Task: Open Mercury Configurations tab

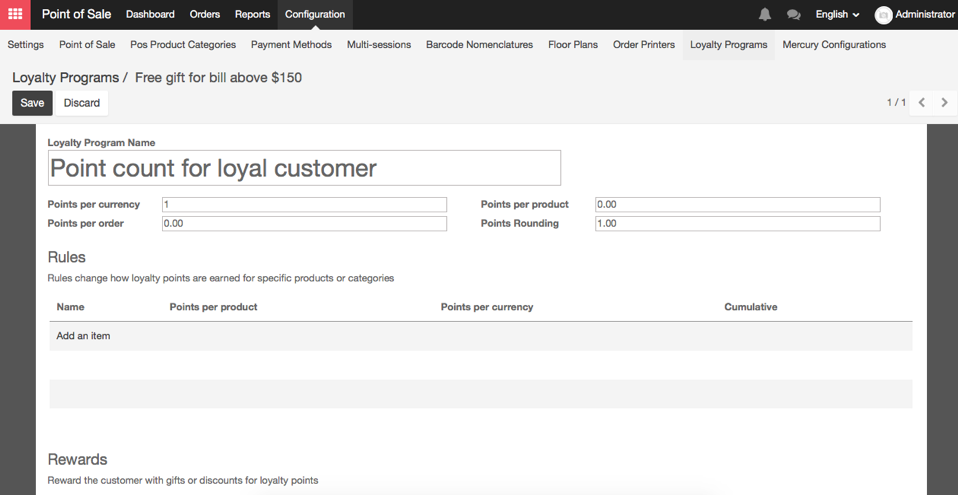Action: pos(834,45)
